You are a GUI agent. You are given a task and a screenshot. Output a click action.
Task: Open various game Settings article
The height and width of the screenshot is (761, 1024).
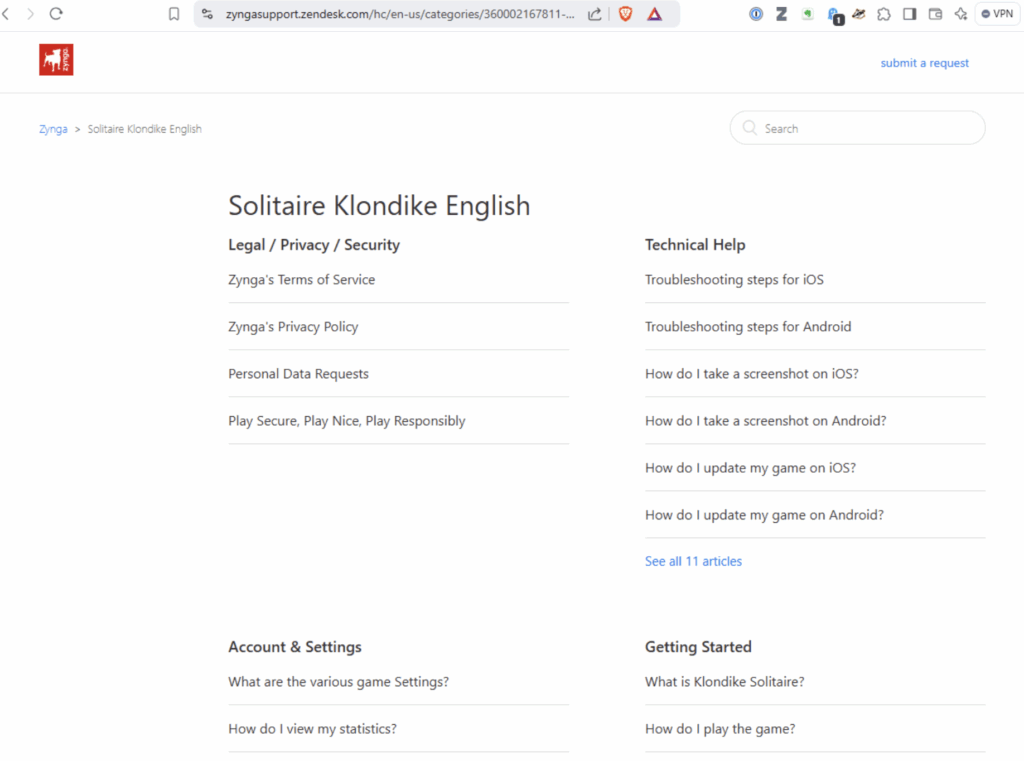pyautogui.click(x=338, y=682)
